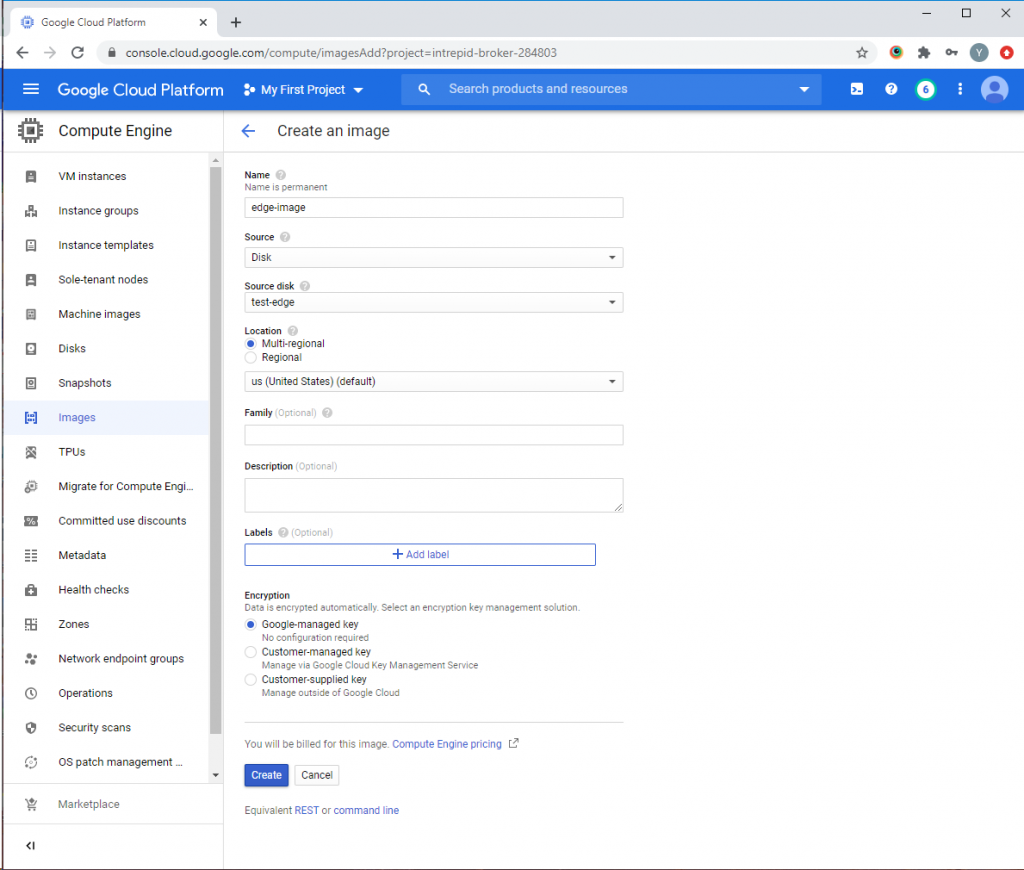
Task: Click the Name field help icon
Action: pos(281,175)
